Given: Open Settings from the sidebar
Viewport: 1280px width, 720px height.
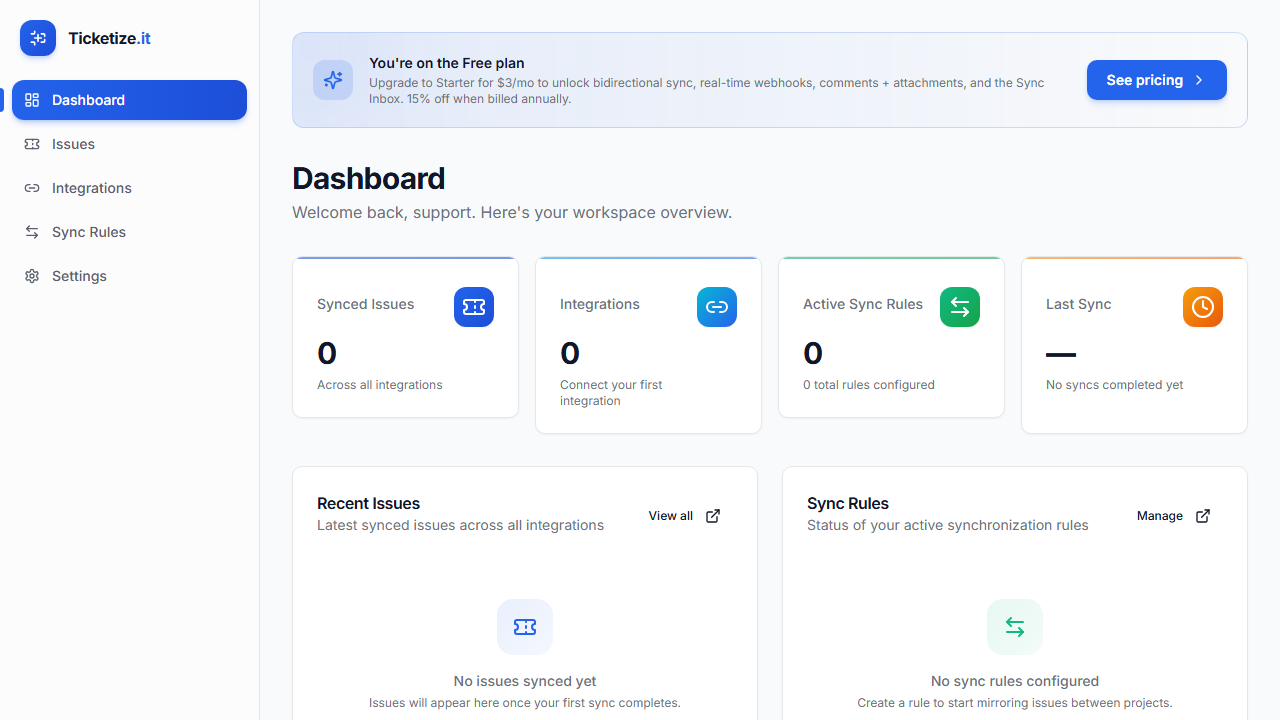Looking at the screenshot, I should tap(129, 276).
